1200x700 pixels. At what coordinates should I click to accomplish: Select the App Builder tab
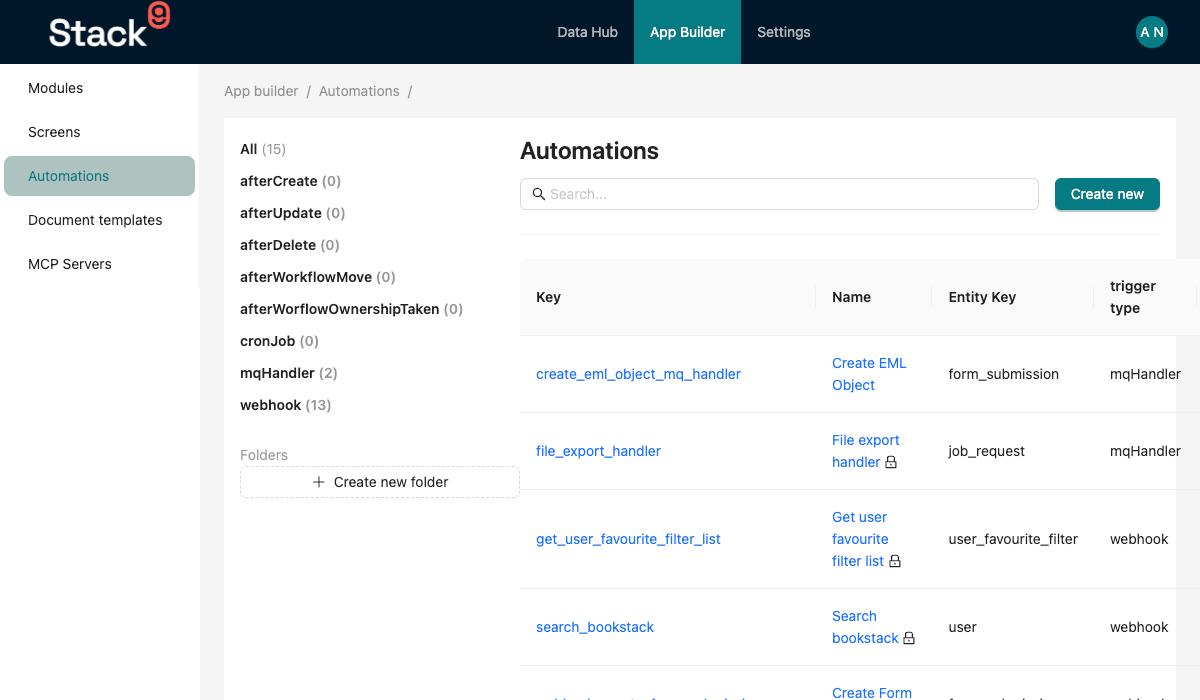pos(687,32)
